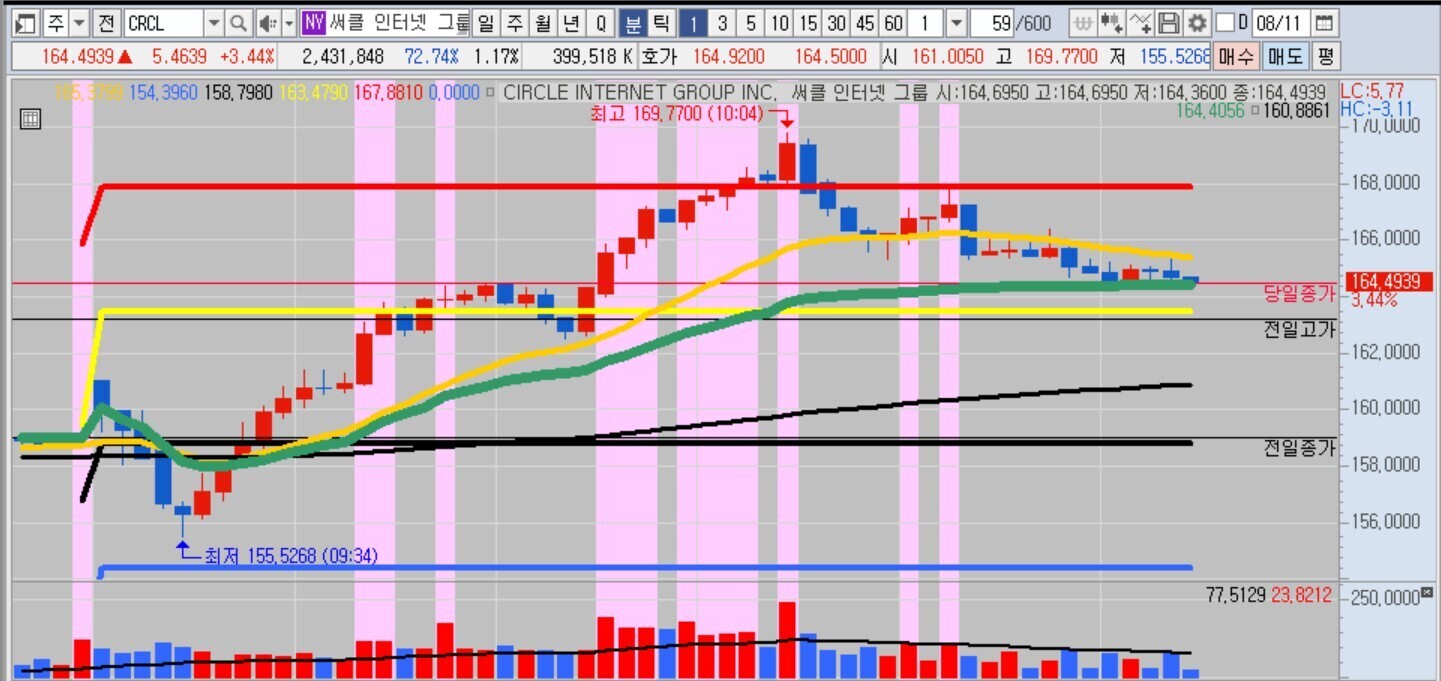1441x681 pixels.
Task: Click the 전일고가 line label
Action: [1300, 329]
